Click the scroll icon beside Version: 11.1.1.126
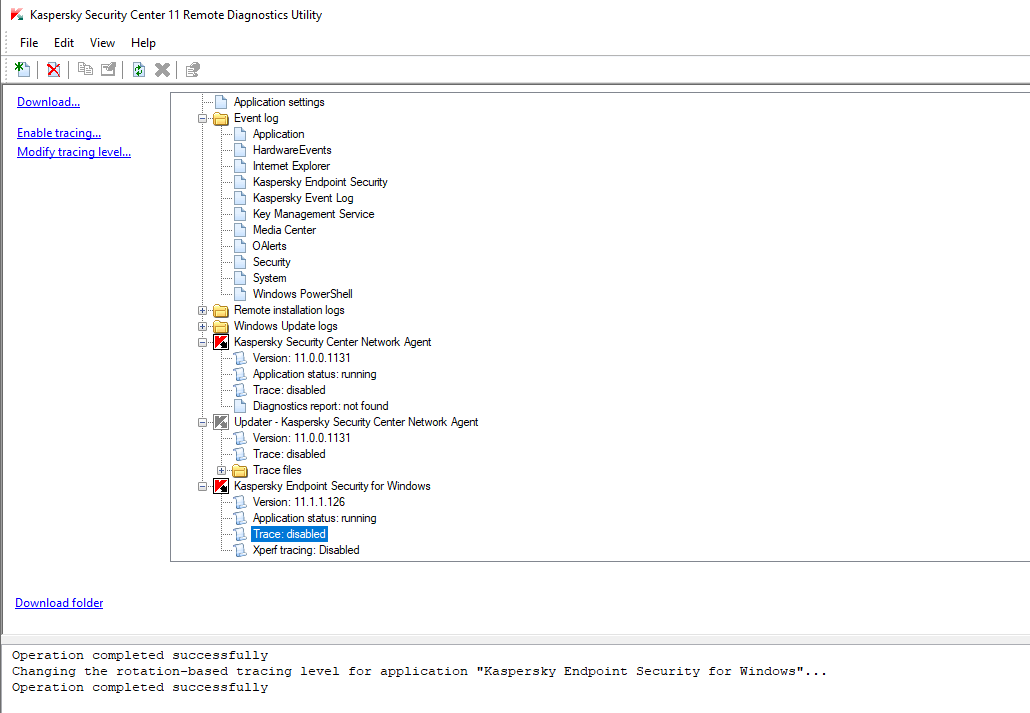The width and height of the screenshot is (1030, 713). [240, 502]
